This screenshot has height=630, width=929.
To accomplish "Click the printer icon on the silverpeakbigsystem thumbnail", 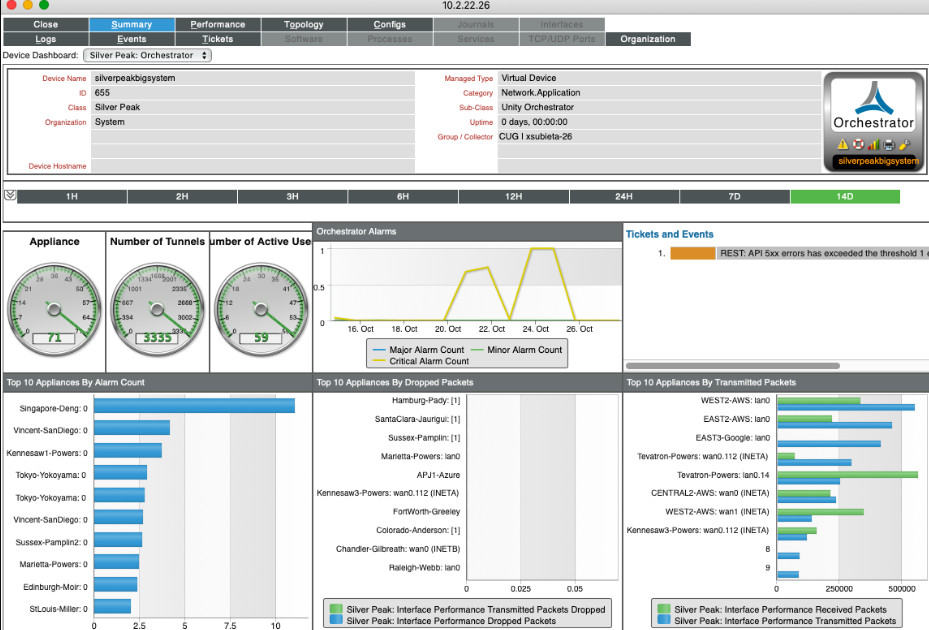I will point(889,144).
